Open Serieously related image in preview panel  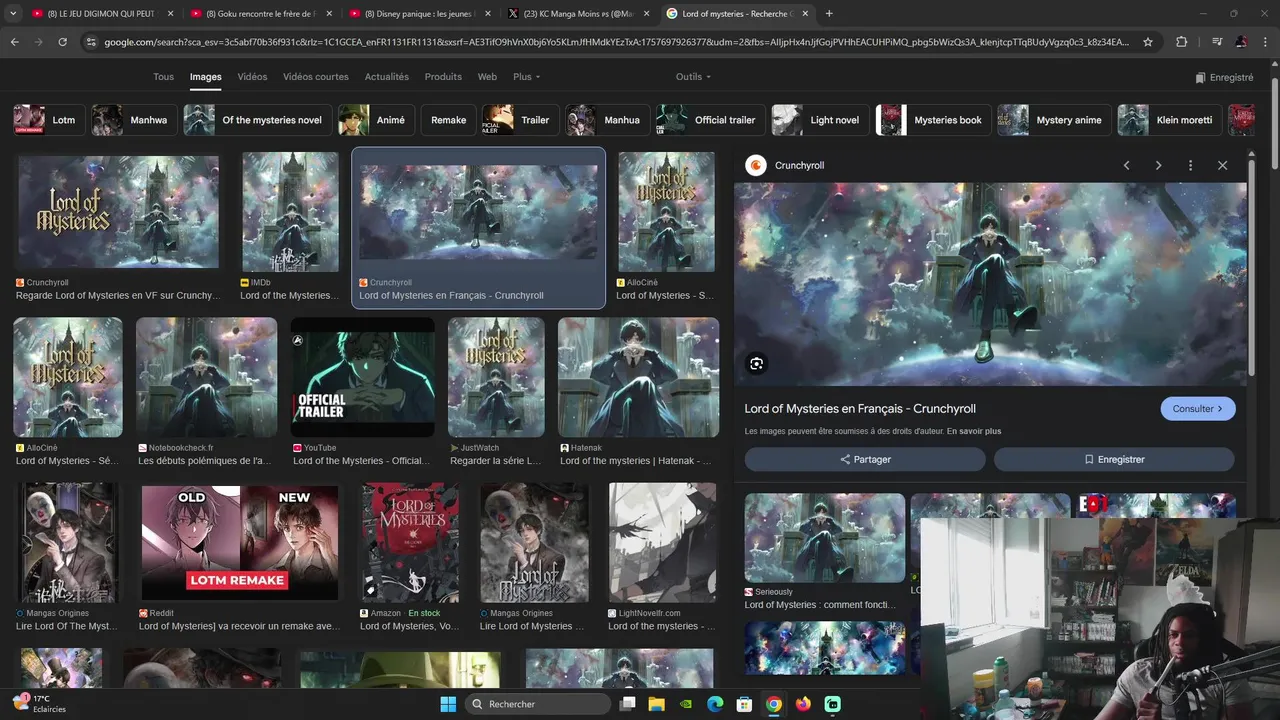pos(824,539)
